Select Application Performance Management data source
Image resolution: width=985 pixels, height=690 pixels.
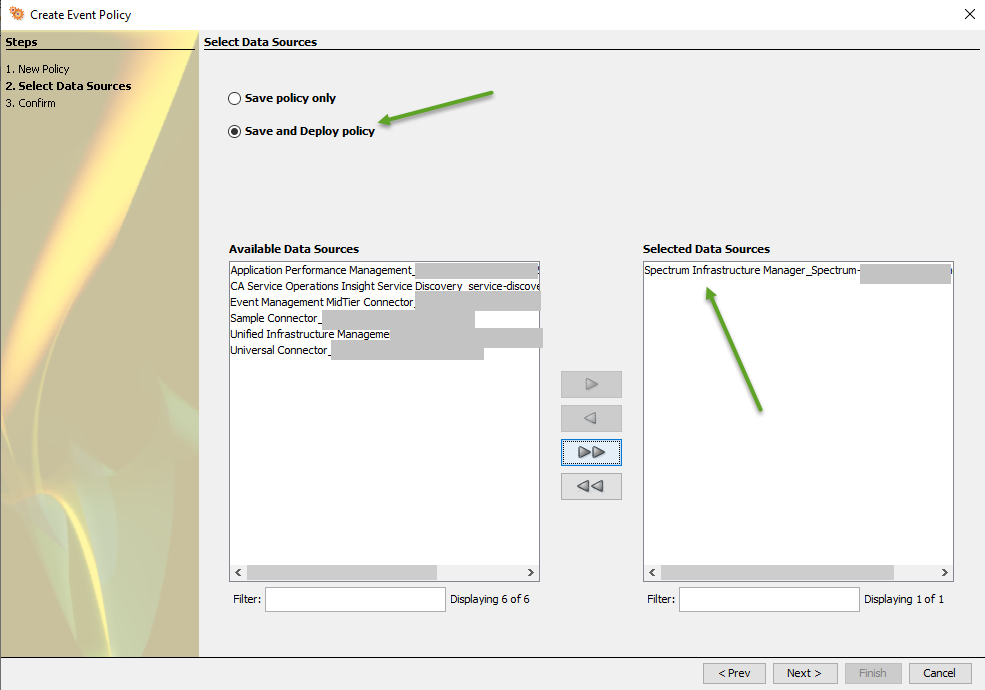pyautogui.click(x=384, y=270)
